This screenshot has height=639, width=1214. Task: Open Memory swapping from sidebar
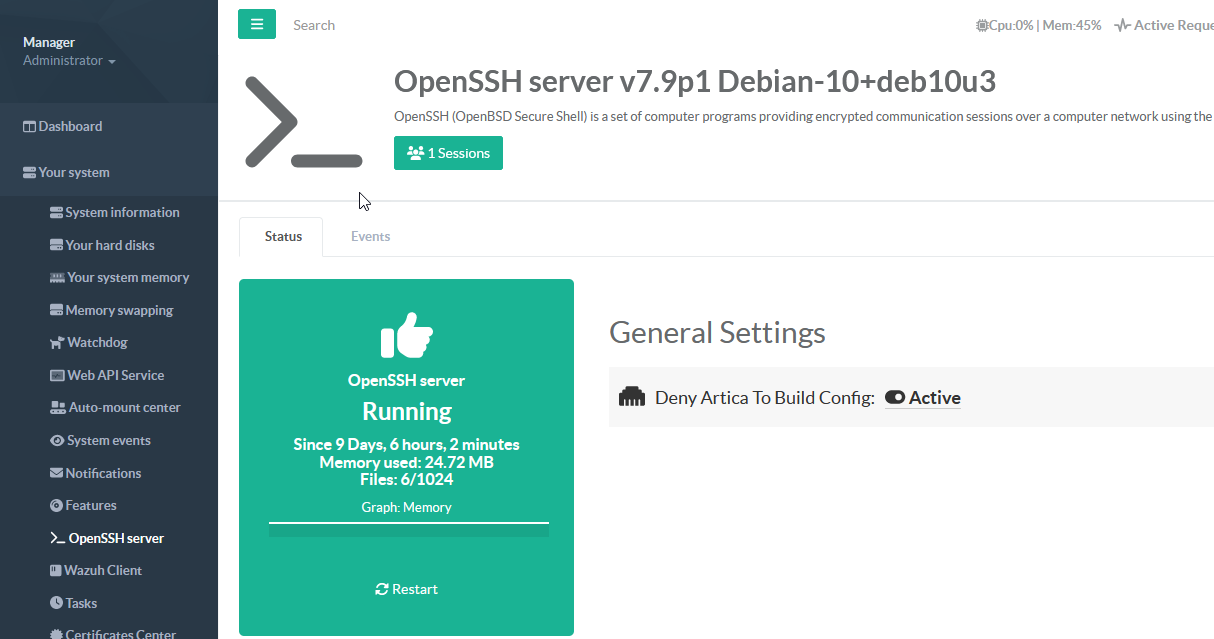pos(118,310)
